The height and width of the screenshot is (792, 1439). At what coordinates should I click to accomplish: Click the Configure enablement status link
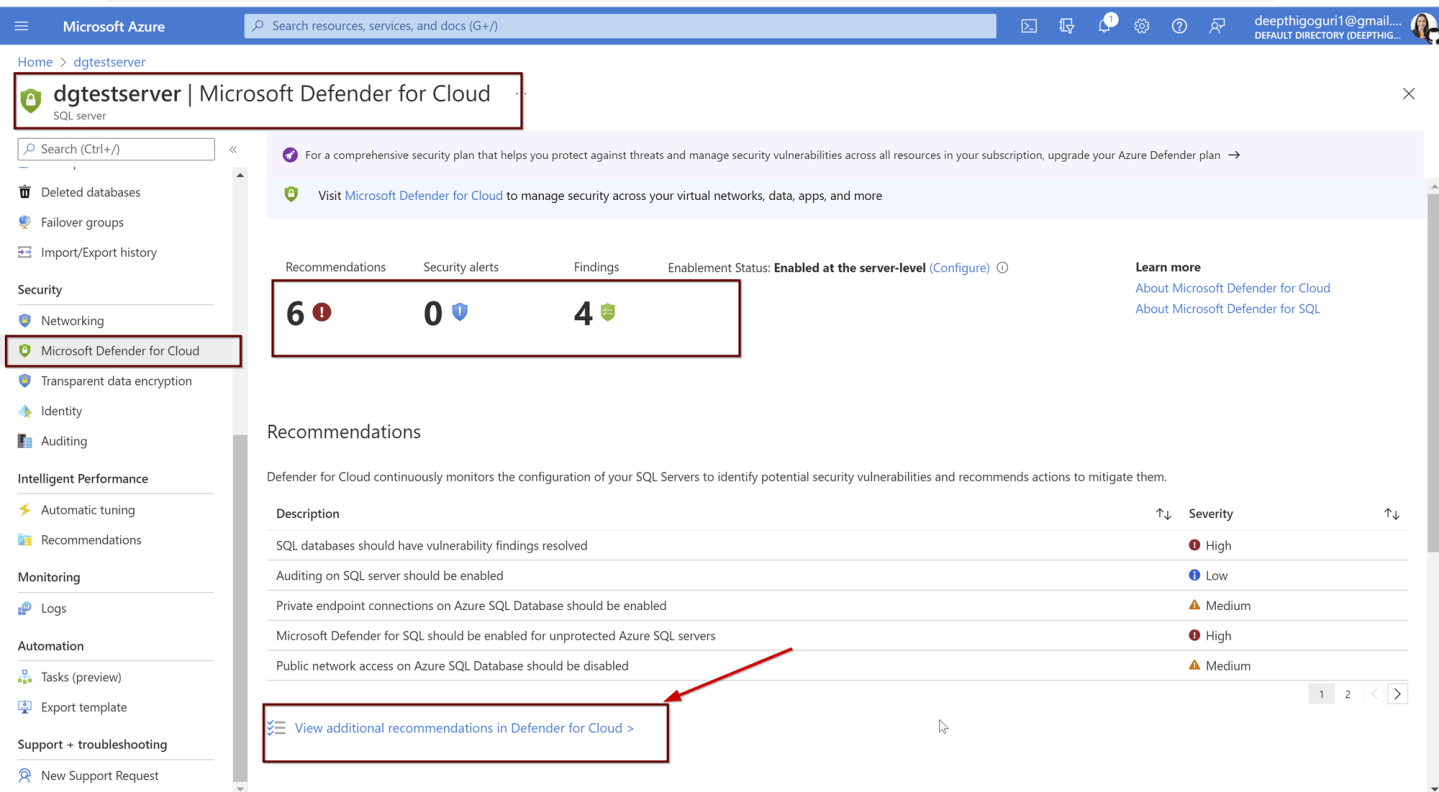coord(959,268)
